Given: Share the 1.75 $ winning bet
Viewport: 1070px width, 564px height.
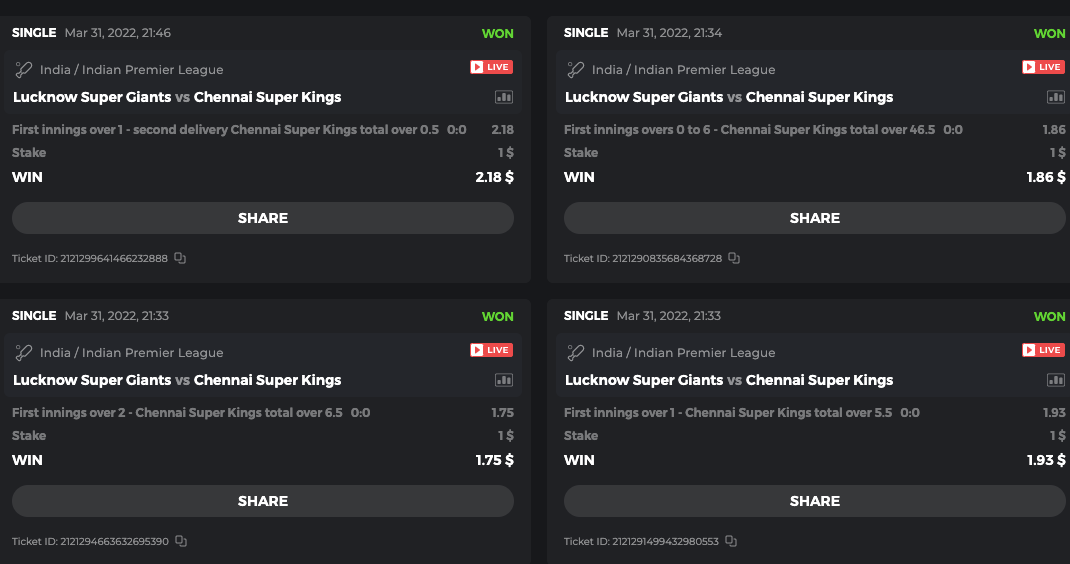Looking at the screenshot, I should coord(263,501).
